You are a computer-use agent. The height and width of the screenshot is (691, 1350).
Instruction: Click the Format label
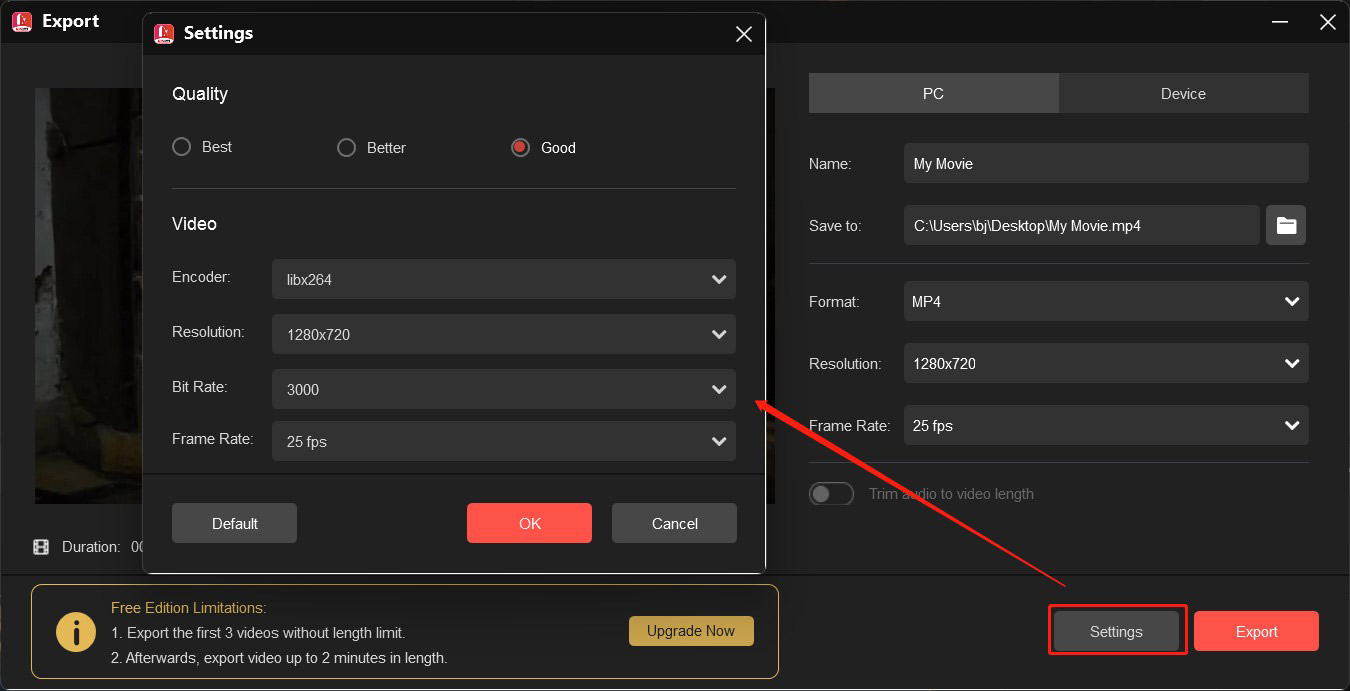(x=834, y=301)
